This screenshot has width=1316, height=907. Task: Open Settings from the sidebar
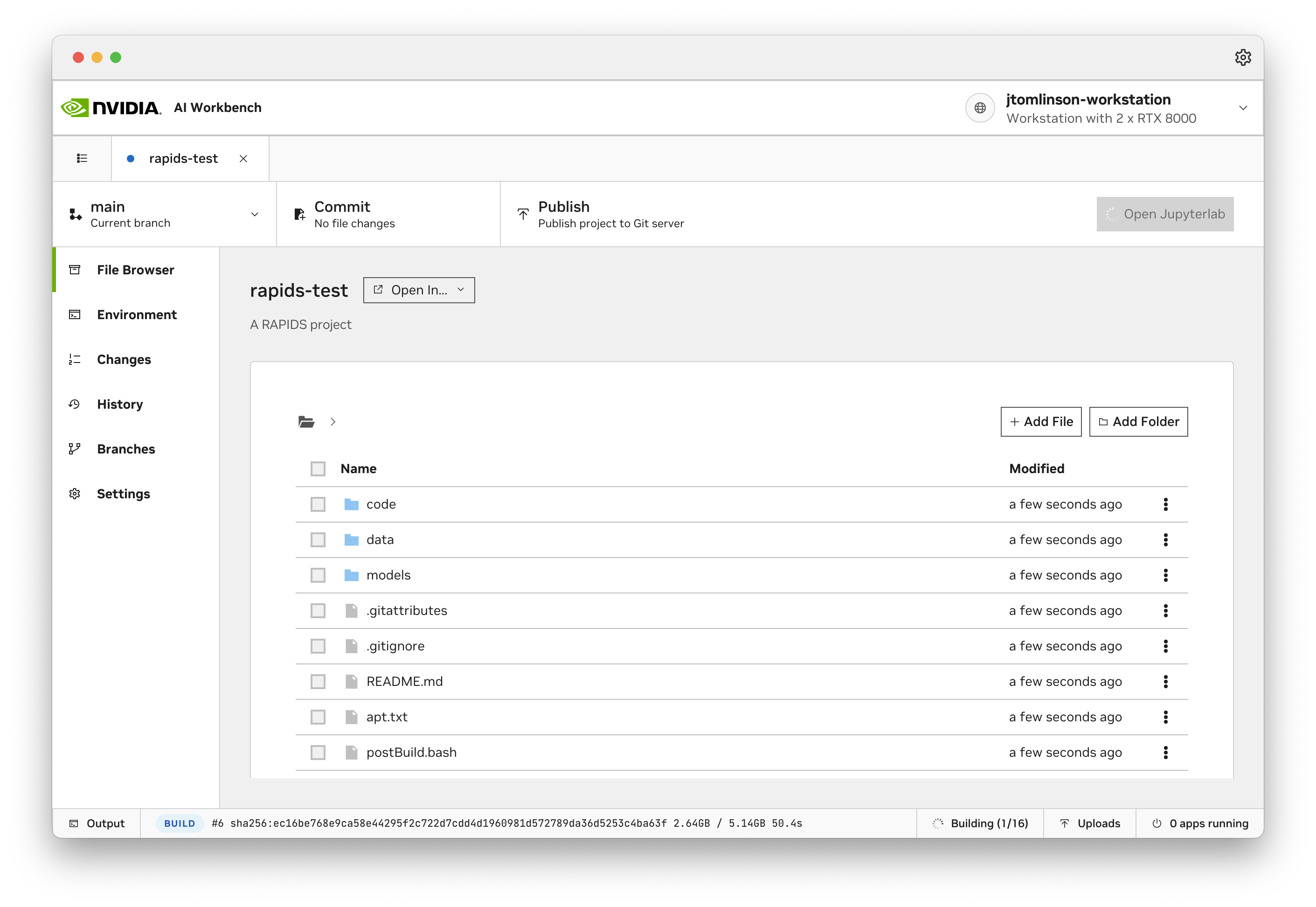click(123, 493)
